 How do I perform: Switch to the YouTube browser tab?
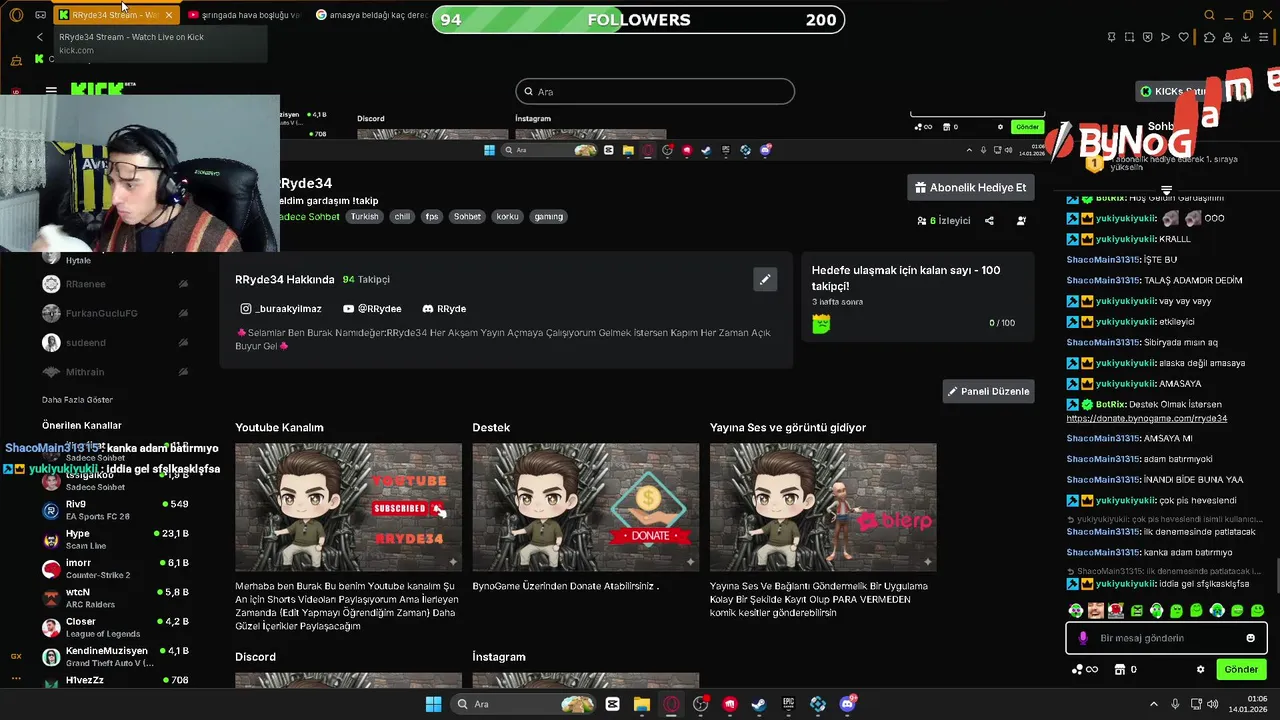click(x=244, y=15)
